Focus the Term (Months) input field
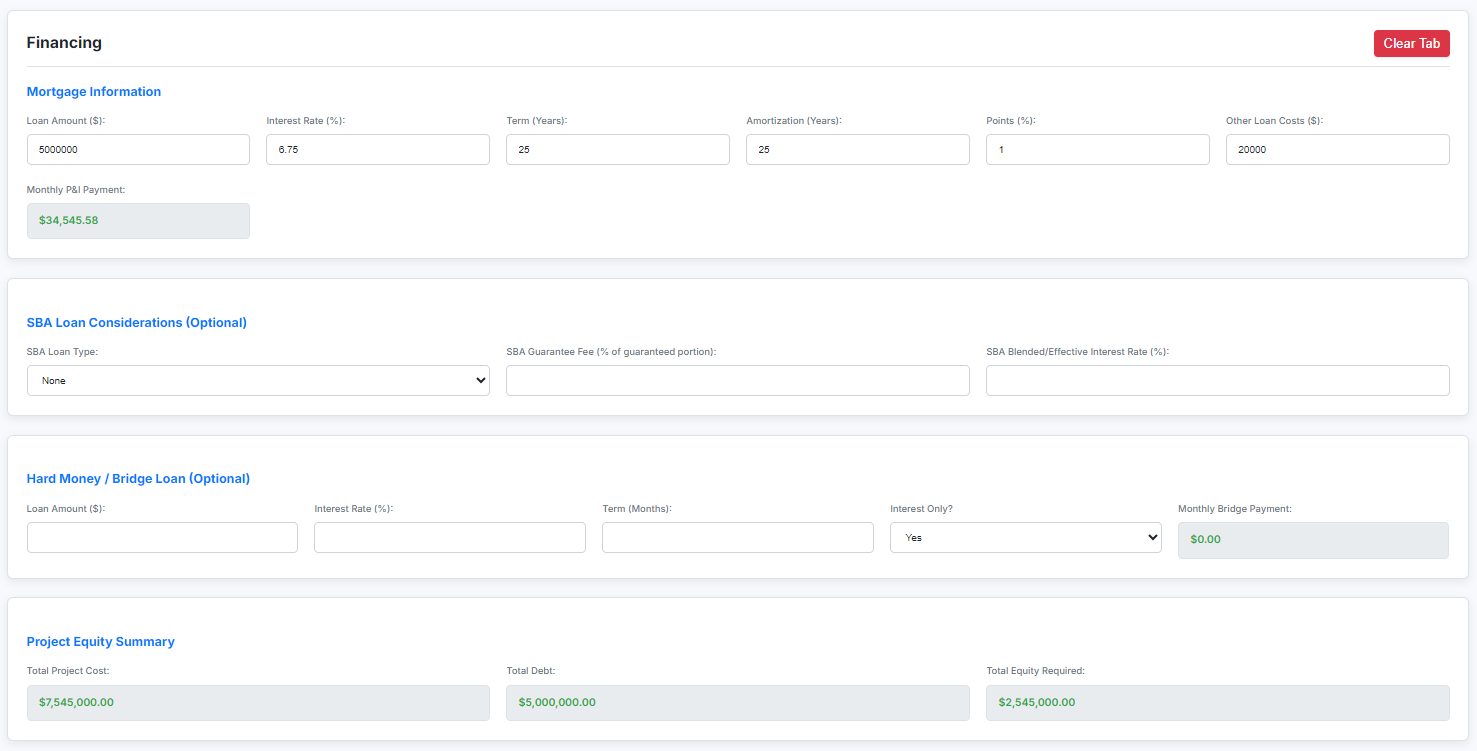Viewport: 1477px width, 751px height. pyautogui.click(x=738, y=537)
